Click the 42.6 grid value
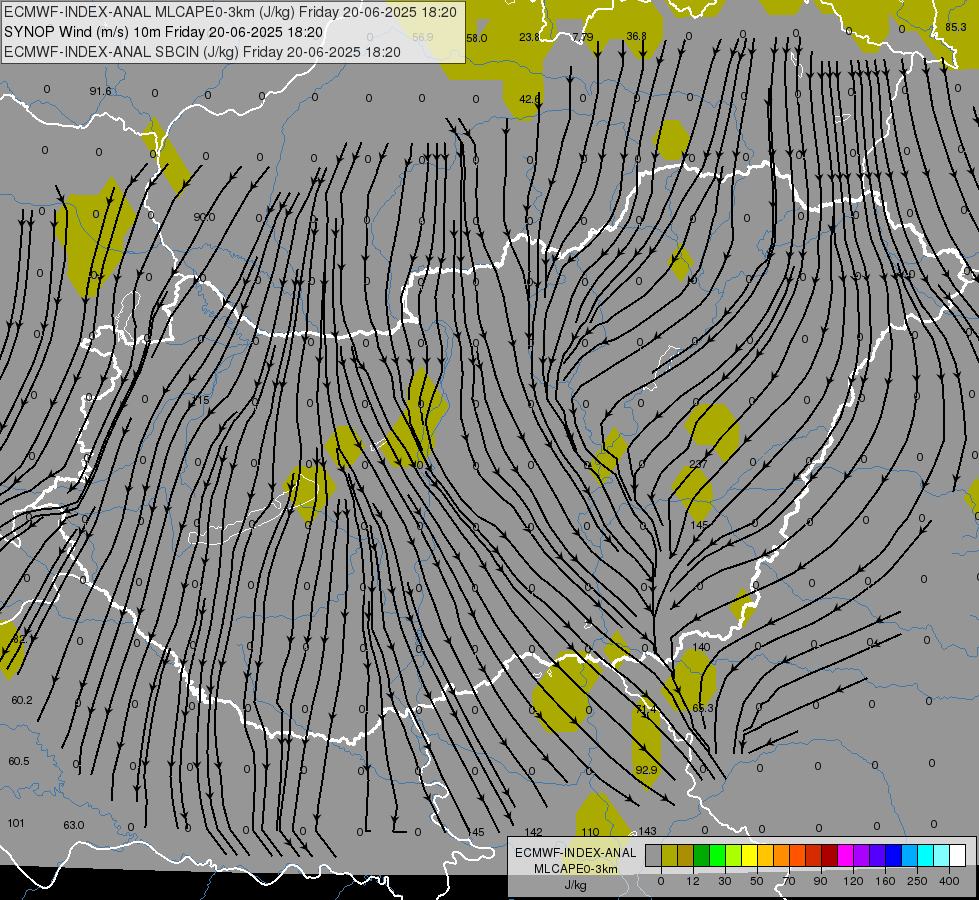 pos(529,99)
